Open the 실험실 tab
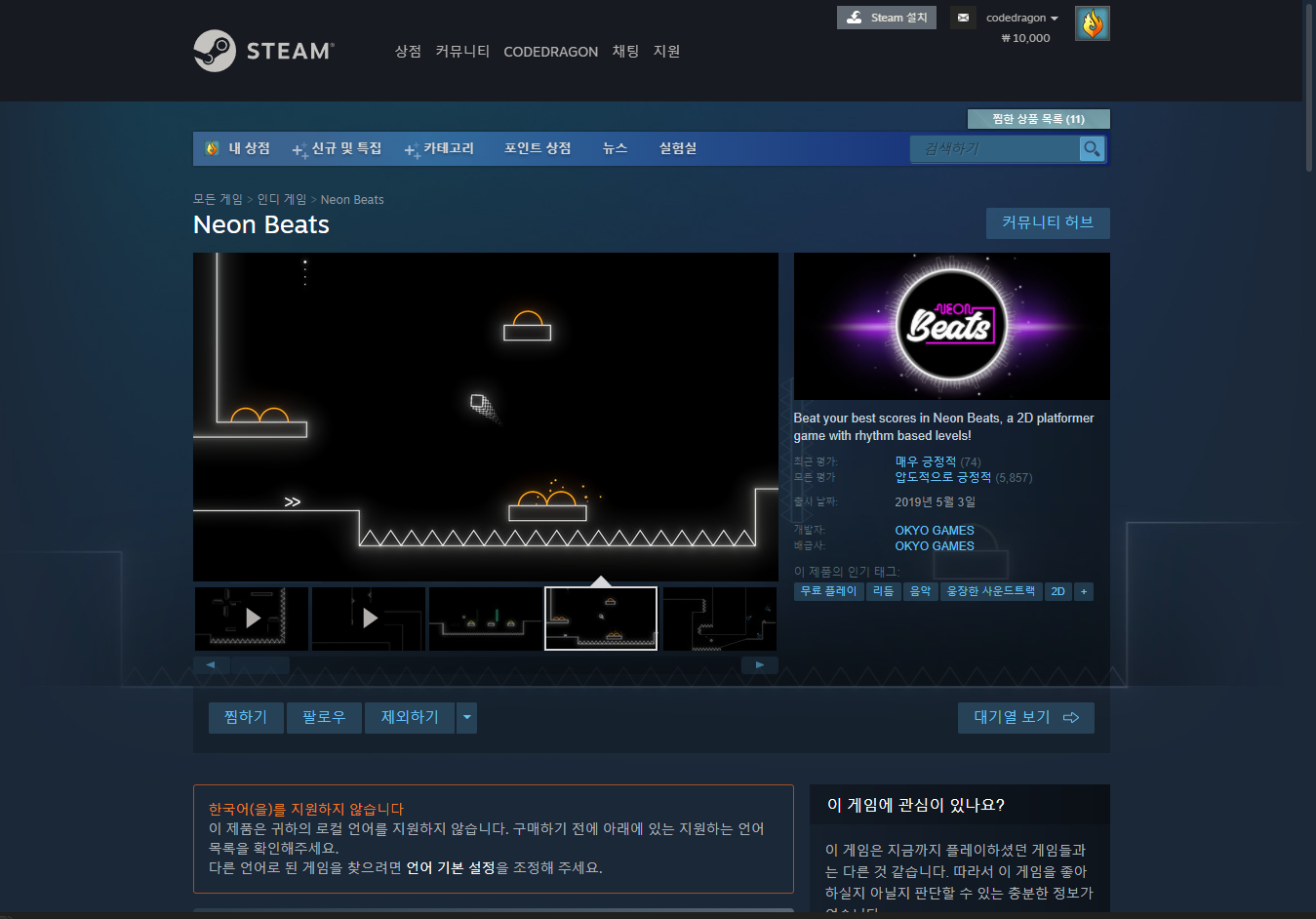The width and height of the screenshot is (1316, 919). [677, 148]
